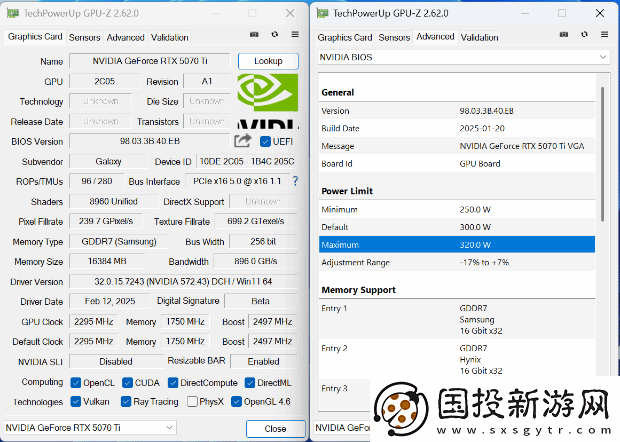
Task: Switch to Sensors tab in left window
Action: coord(85,38)
